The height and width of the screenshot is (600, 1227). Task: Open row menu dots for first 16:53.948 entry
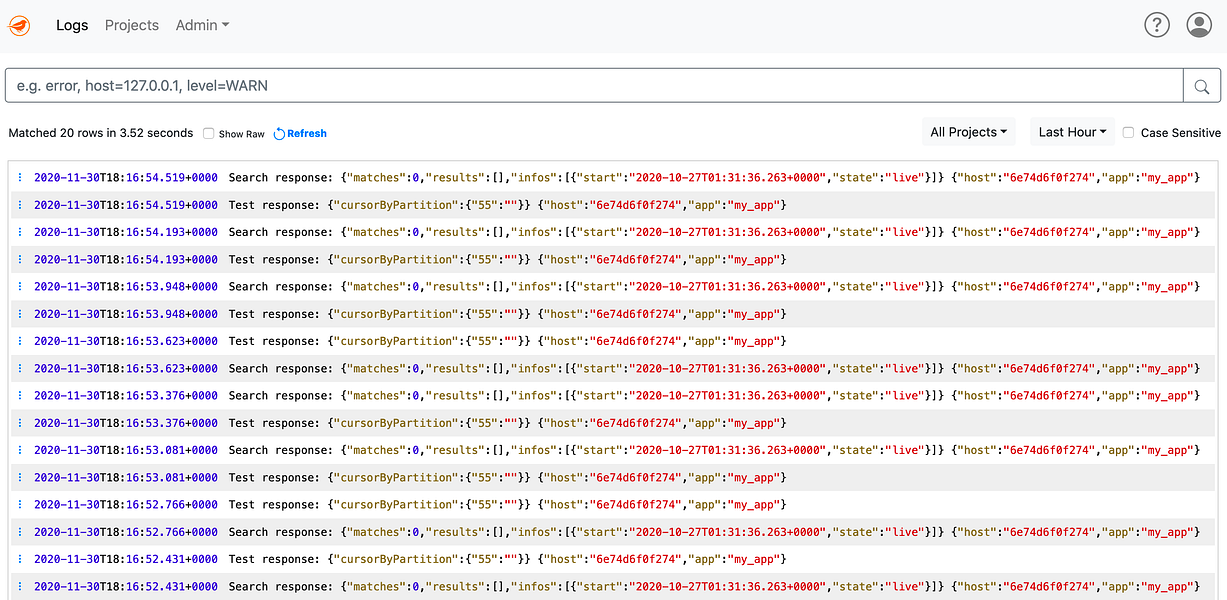pos(20,287)
